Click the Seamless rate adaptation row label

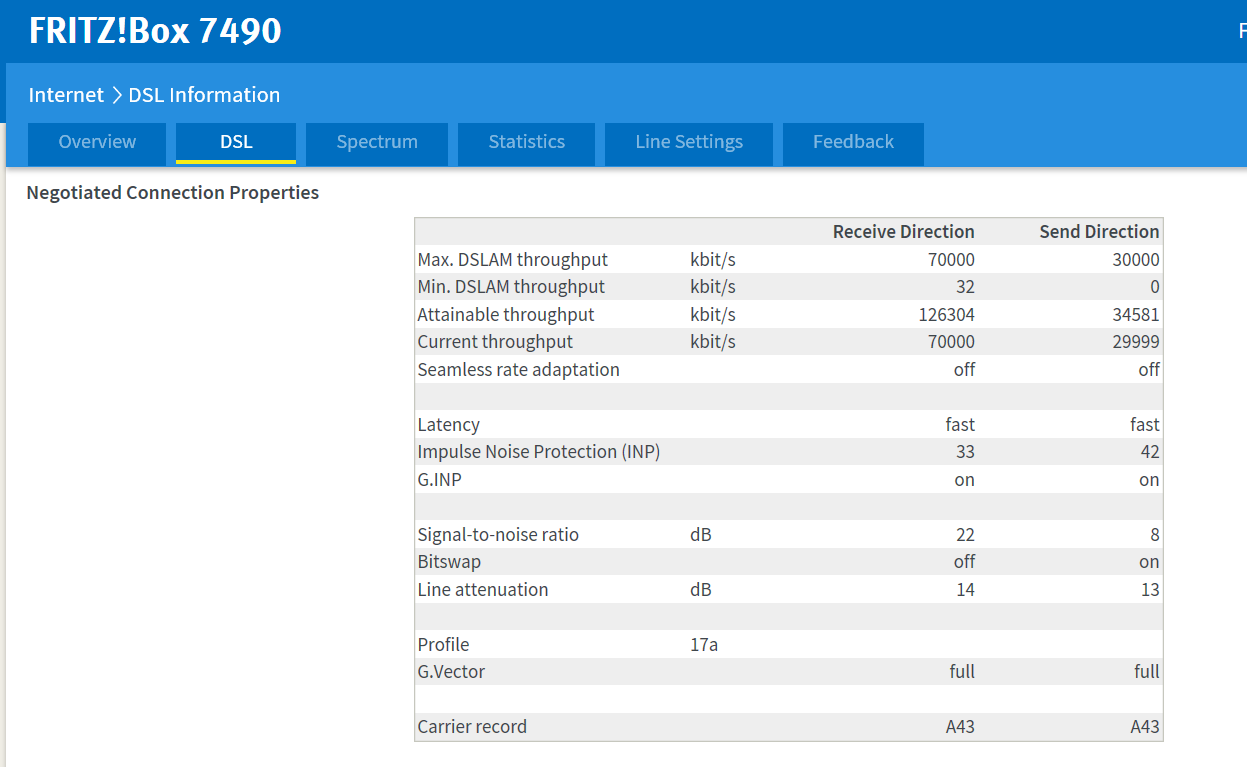click(518, 370)
